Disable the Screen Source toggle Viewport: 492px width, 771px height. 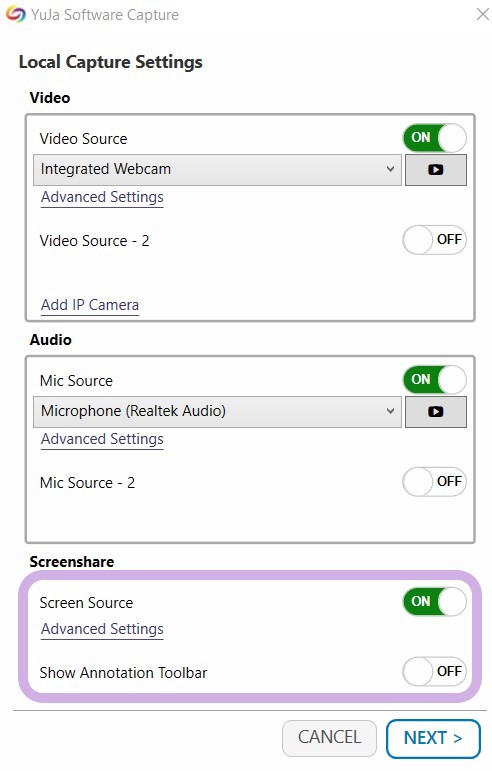[x=434, y=602]
